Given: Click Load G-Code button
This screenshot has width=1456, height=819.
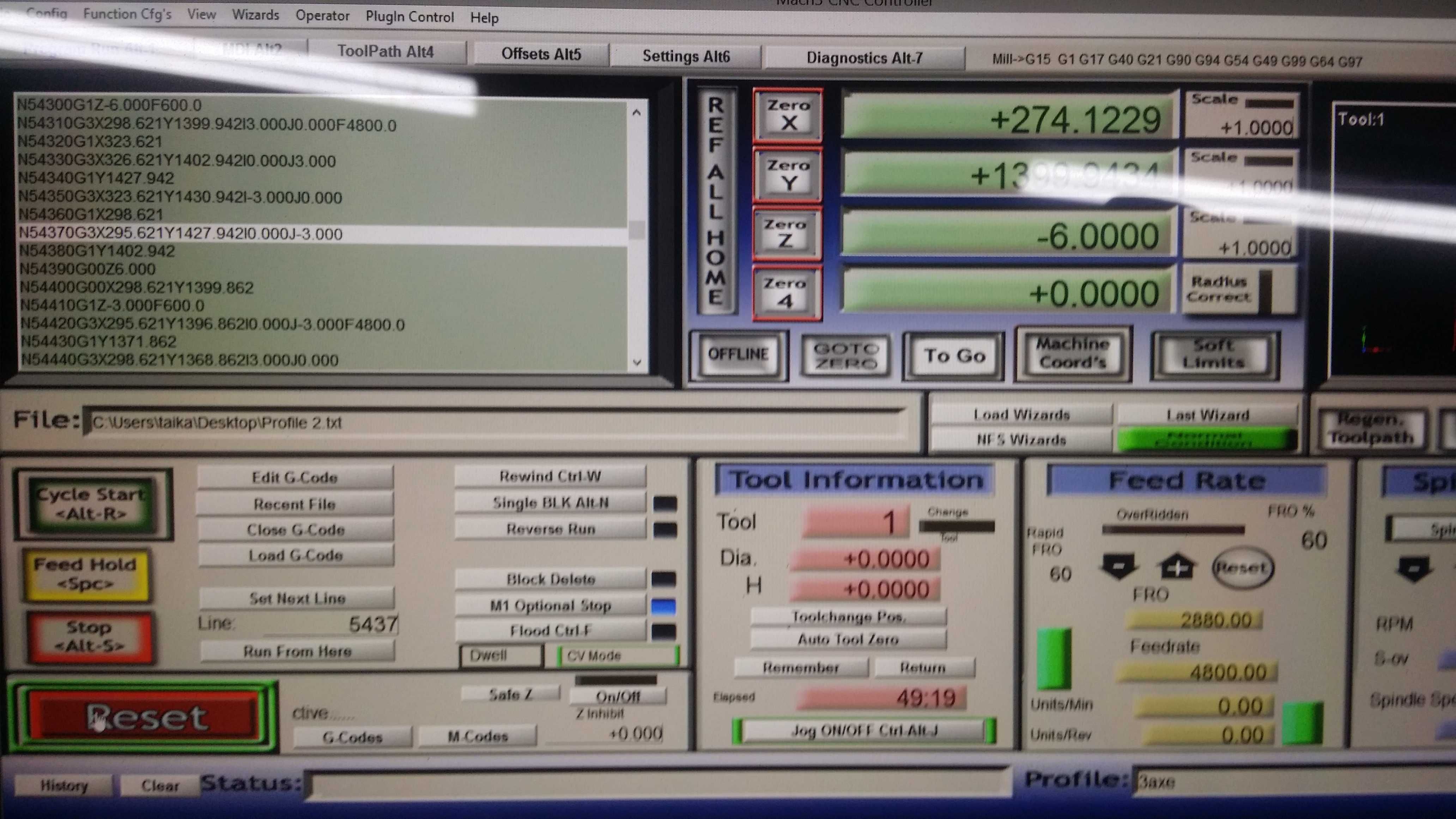Looking at the screenshot, I should coord(295,555).
